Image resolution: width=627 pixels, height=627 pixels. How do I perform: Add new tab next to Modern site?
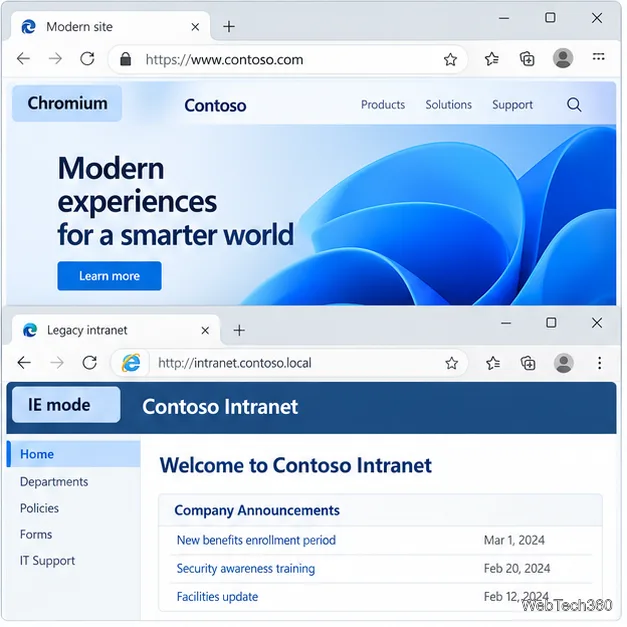pyautogui.click(x=229, y=27)
